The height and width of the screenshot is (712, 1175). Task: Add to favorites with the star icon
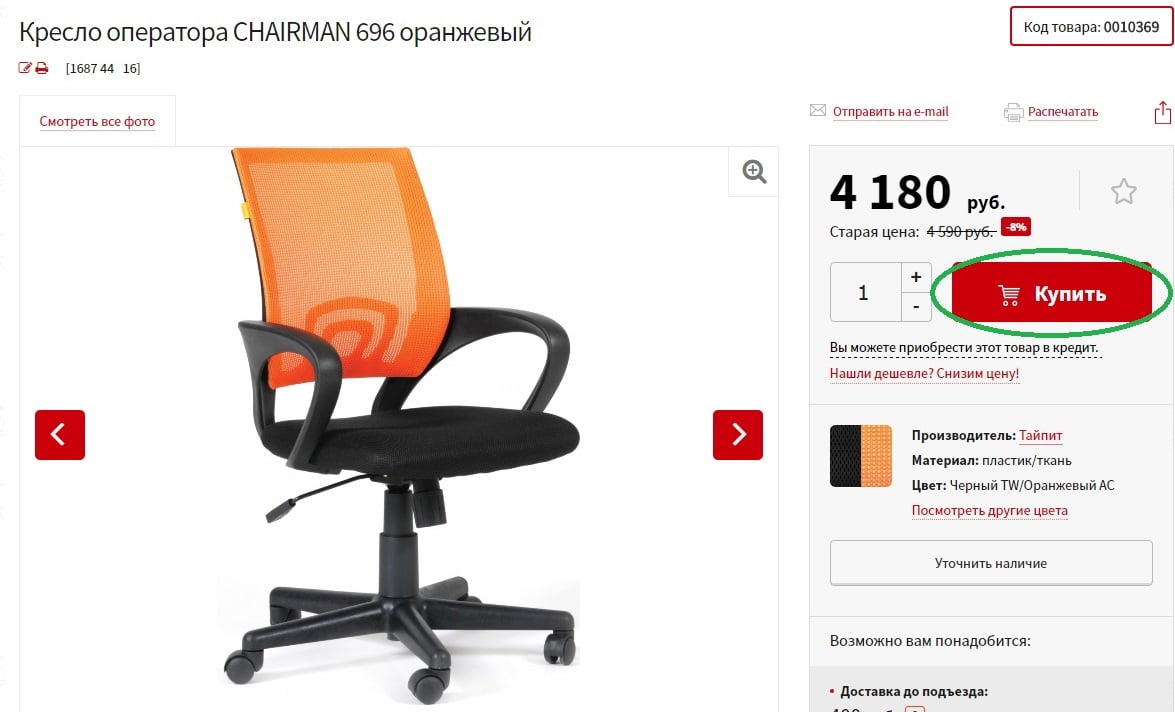pyautogui.click(x=1123, y=192)
